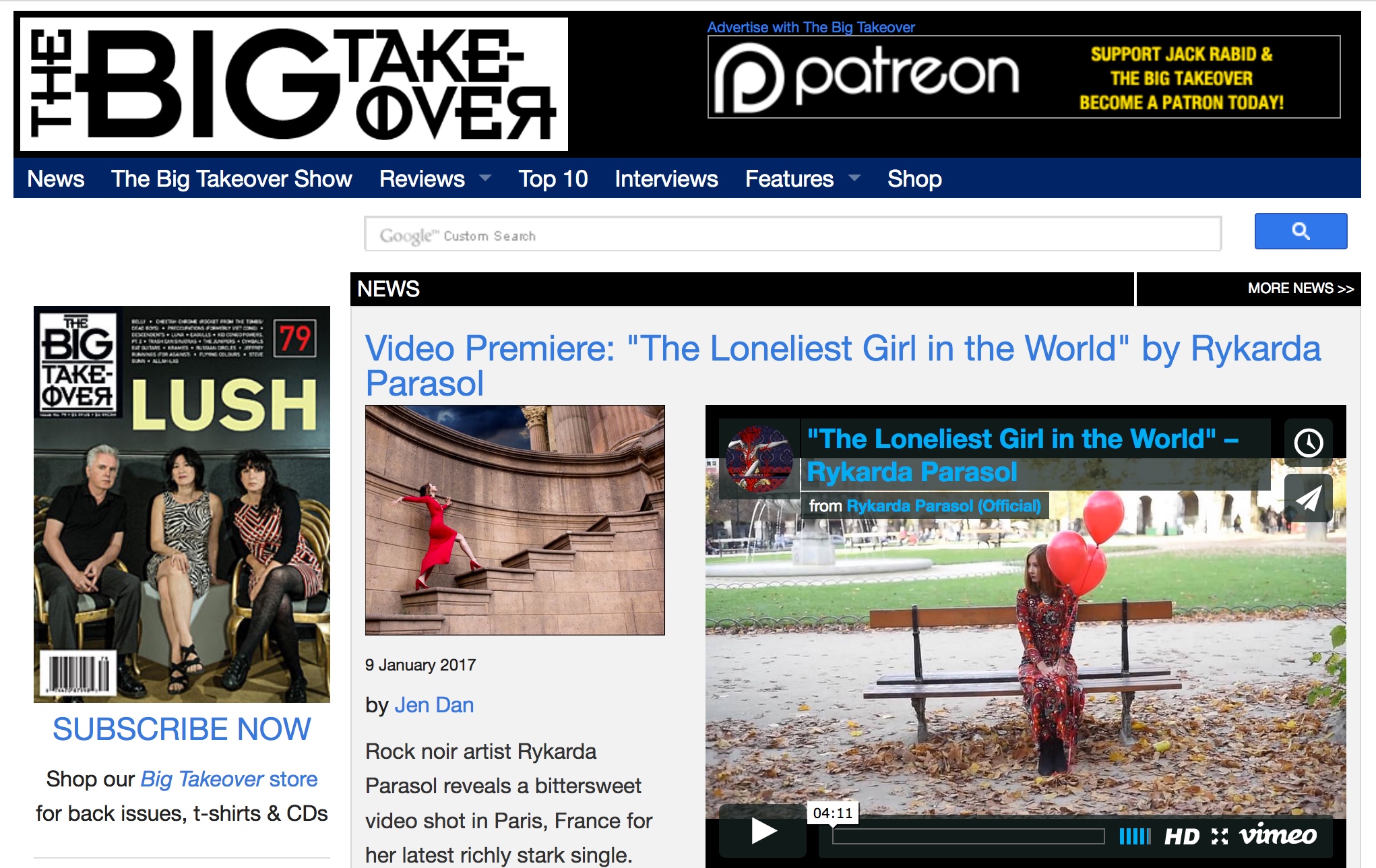1376x868 pixels.
Task: Open Vimeo logo on player
Action: click(x=1278, y=835)
